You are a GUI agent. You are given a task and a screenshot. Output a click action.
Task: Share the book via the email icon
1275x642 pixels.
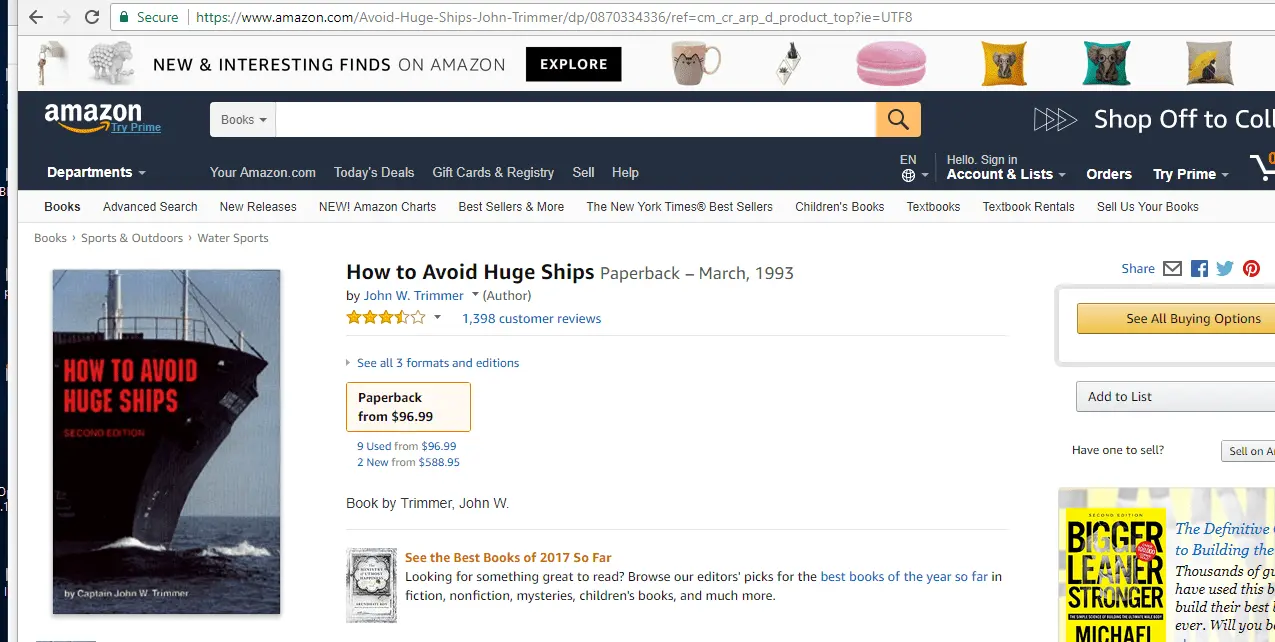point(1173,268)
